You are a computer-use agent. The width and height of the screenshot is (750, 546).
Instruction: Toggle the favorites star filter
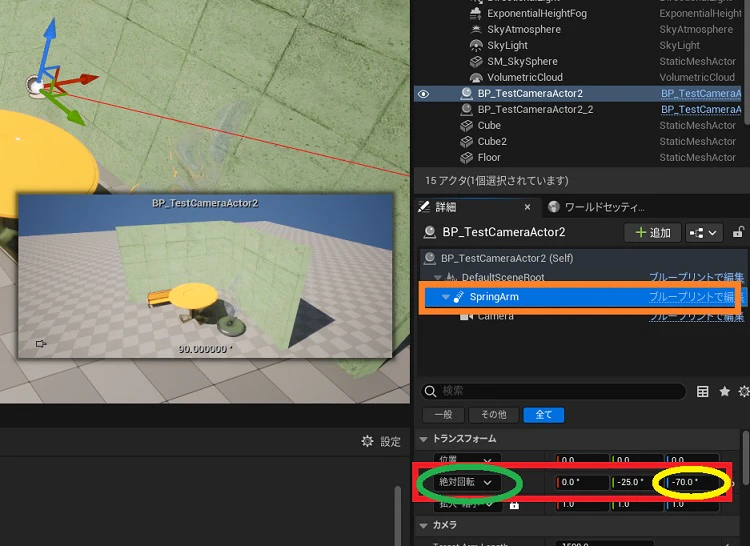(725, 392)
